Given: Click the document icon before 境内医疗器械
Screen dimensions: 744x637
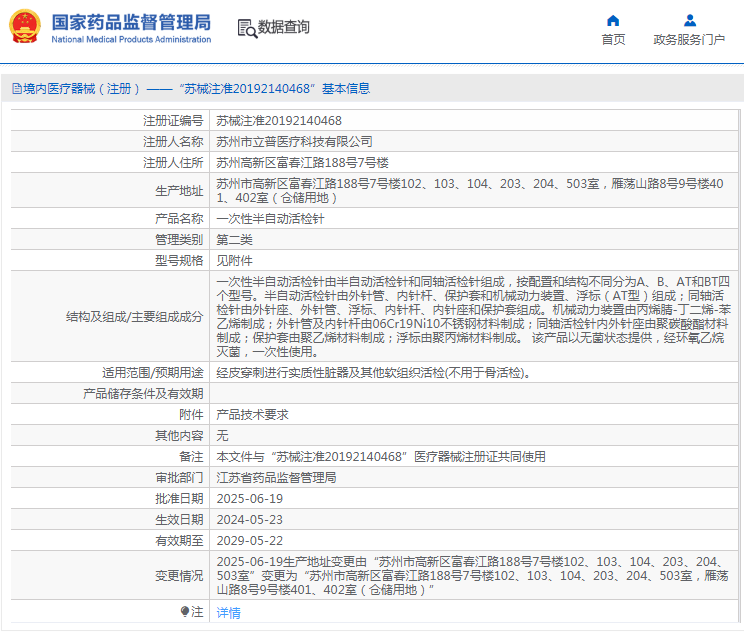Looking at the screenshot, I should click(16, 89).
